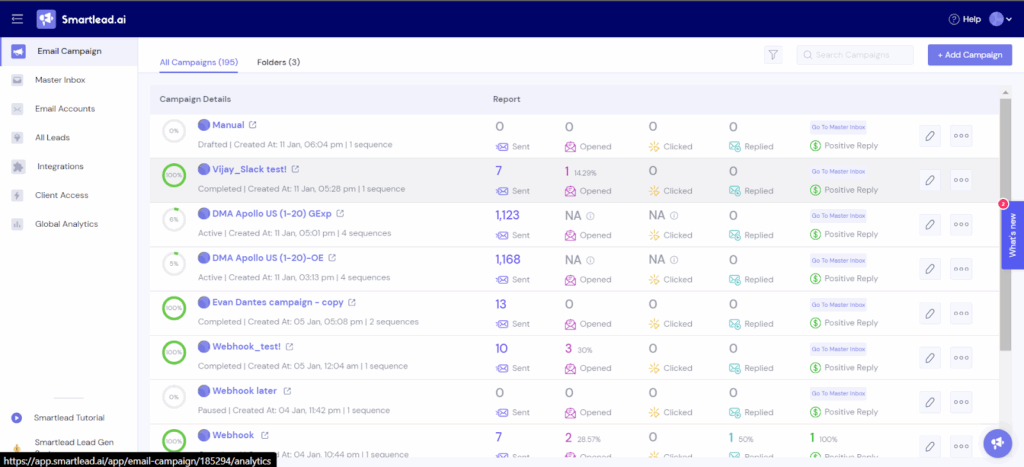This screenshot has width=1024, height=467.
Task: Open the hamburger menu icon
Action: 17,19
